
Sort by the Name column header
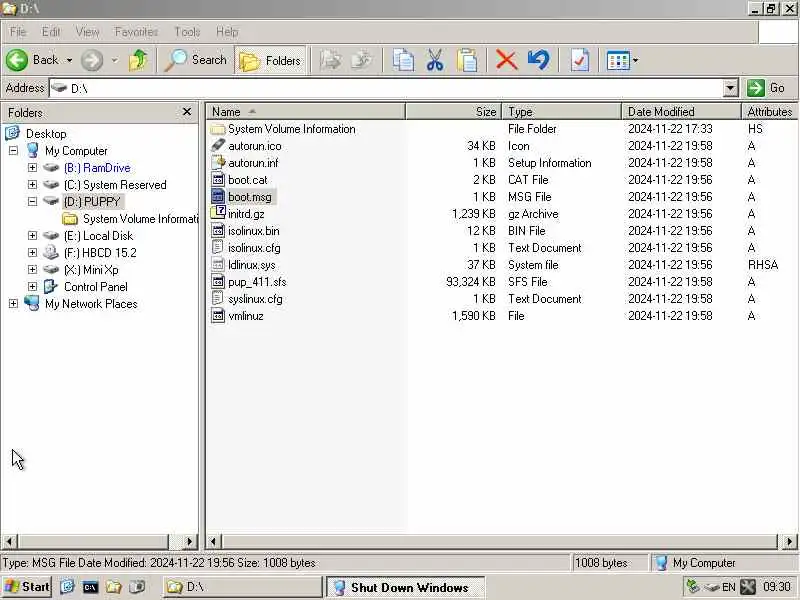point(306,111)
